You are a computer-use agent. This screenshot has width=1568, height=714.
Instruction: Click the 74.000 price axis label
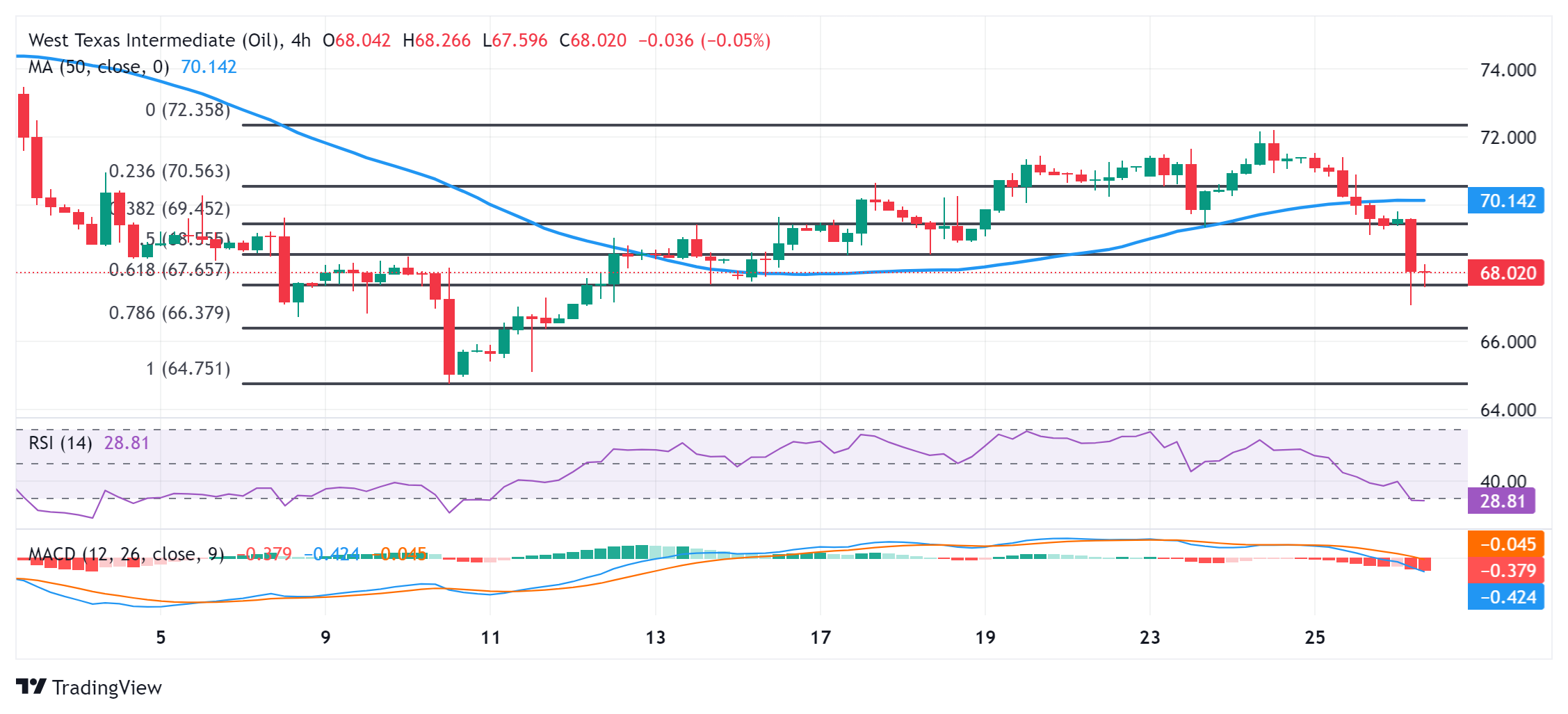coord(1508,70)
